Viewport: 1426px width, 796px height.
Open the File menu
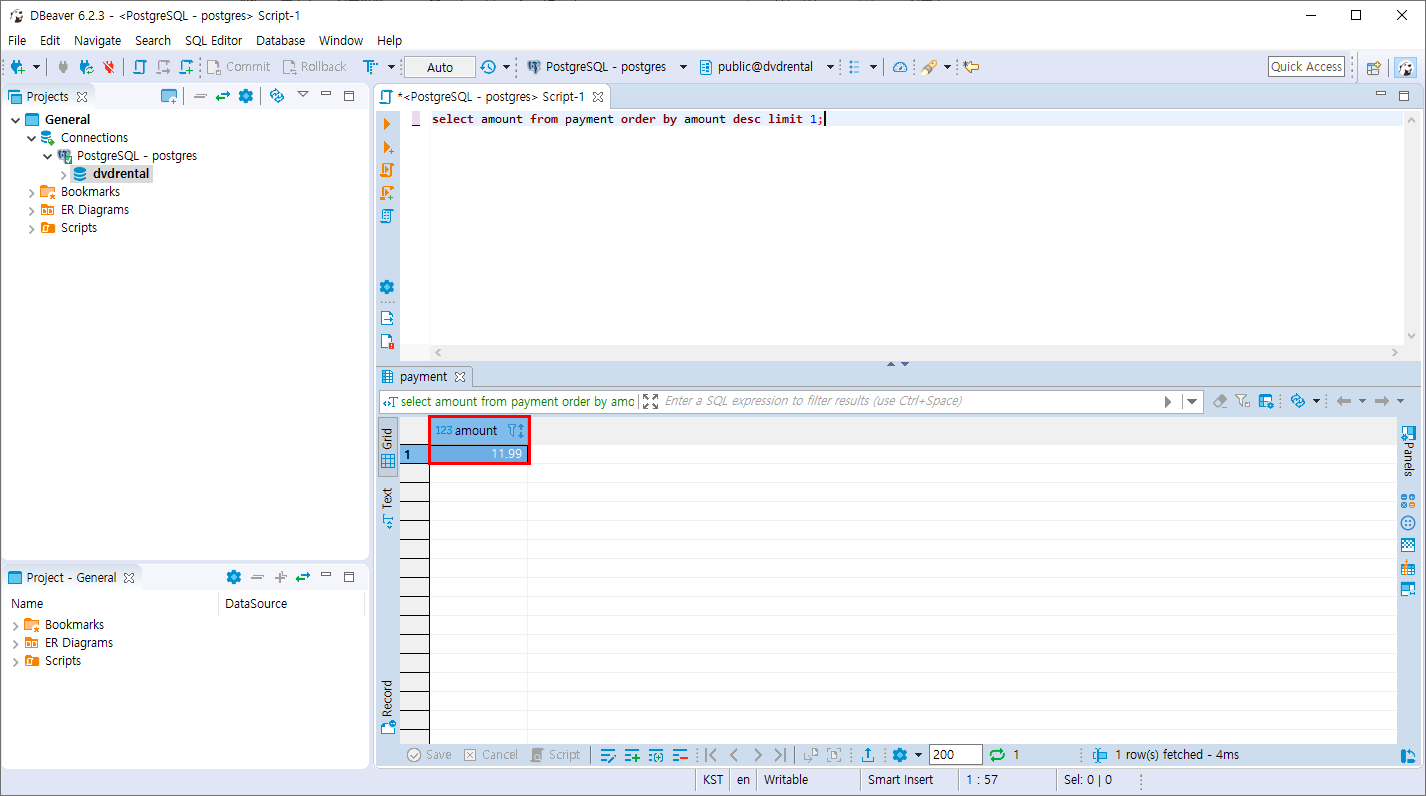point(17,40)
